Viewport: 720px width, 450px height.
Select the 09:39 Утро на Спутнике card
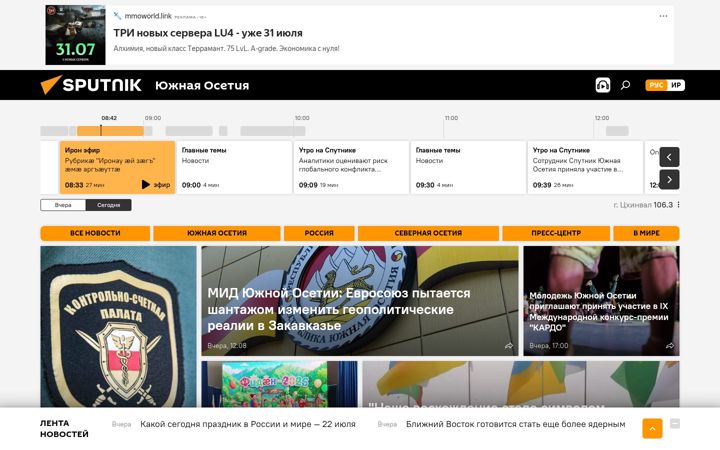pyautogui.click(x=585, y=167)
